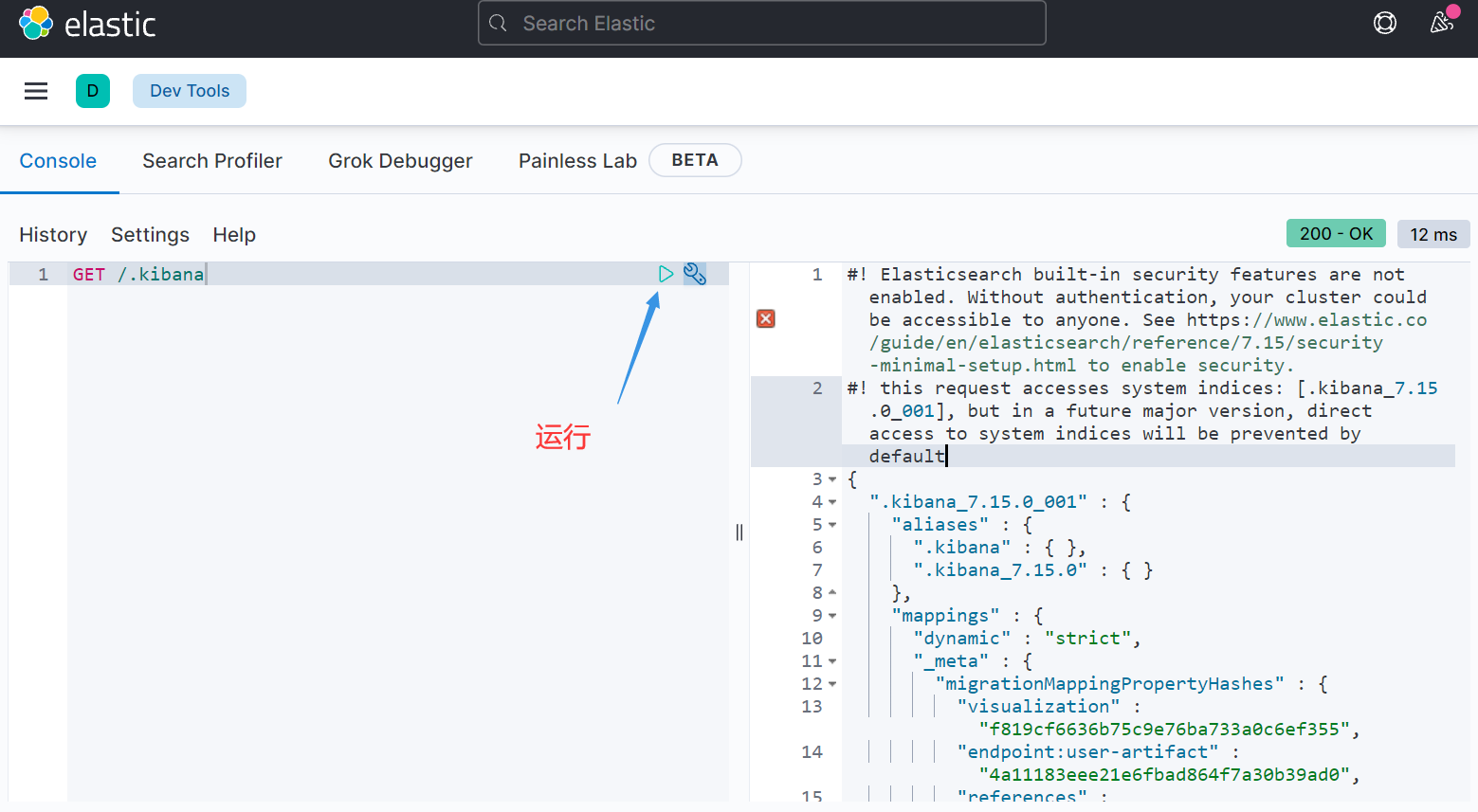
Task: Open the help menu lifebuoy icon
Action: (1385, 23)
